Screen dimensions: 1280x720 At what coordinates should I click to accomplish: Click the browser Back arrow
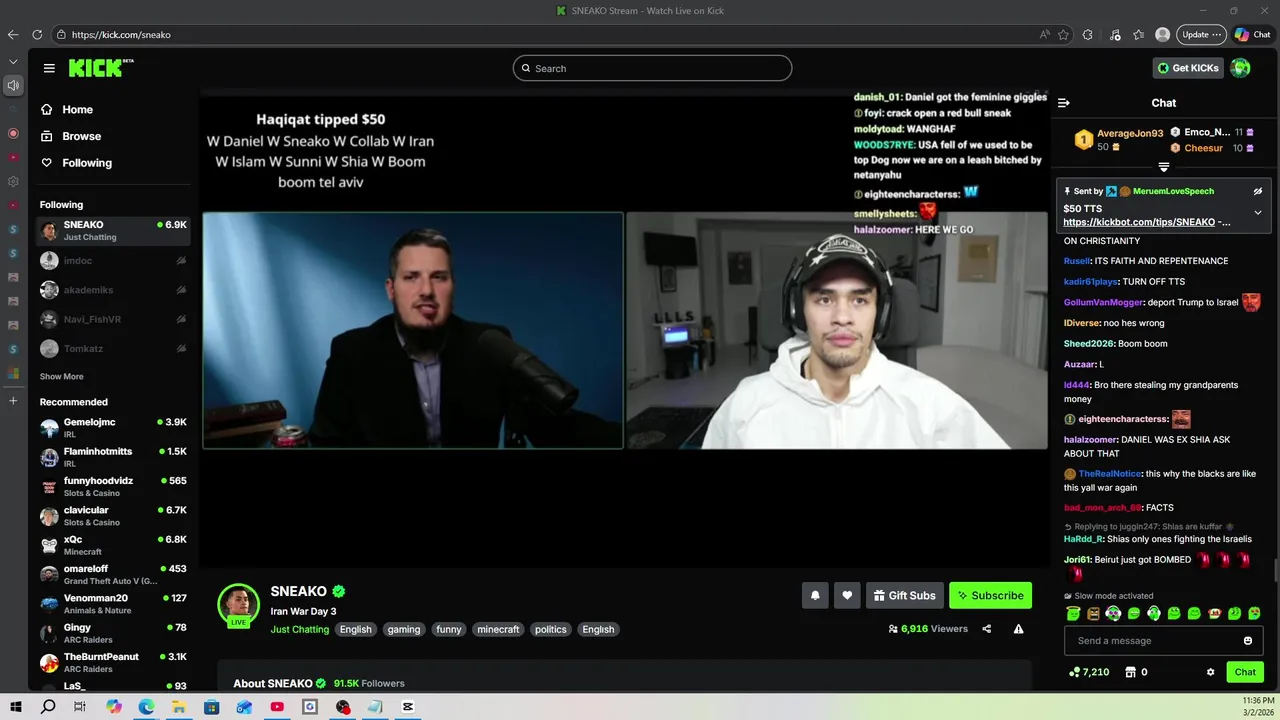click(x=13, y=34)
